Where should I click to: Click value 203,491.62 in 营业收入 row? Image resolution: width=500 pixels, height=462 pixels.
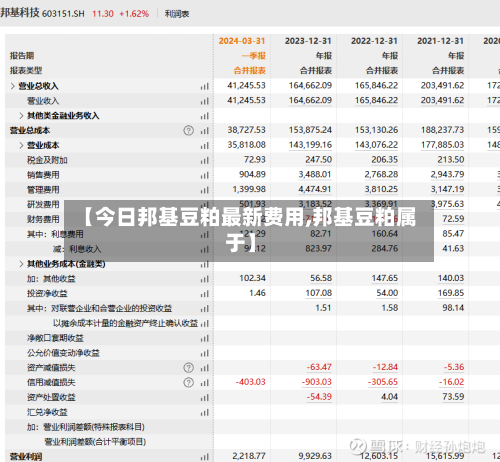click(x=442, y=100)
